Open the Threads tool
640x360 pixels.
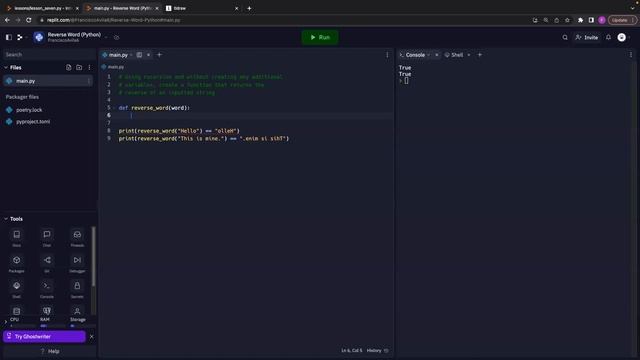[x=77, y=238]
